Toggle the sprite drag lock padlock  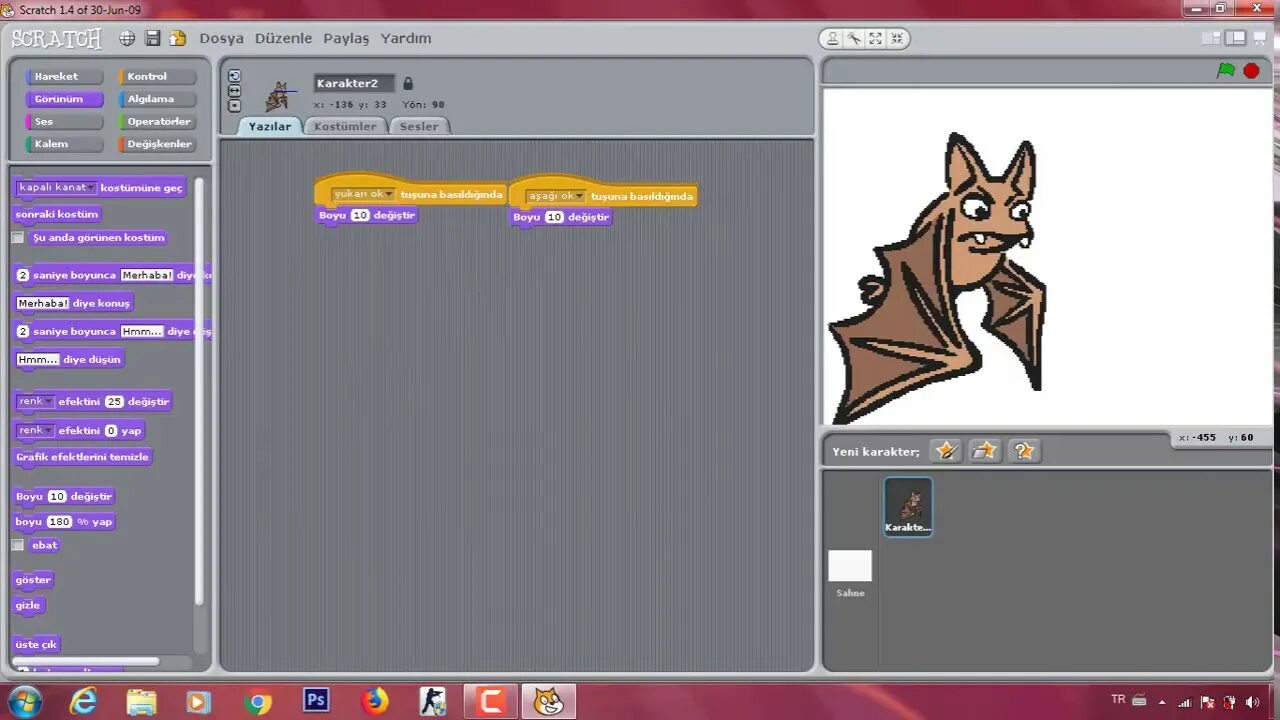tap(407, 83)
